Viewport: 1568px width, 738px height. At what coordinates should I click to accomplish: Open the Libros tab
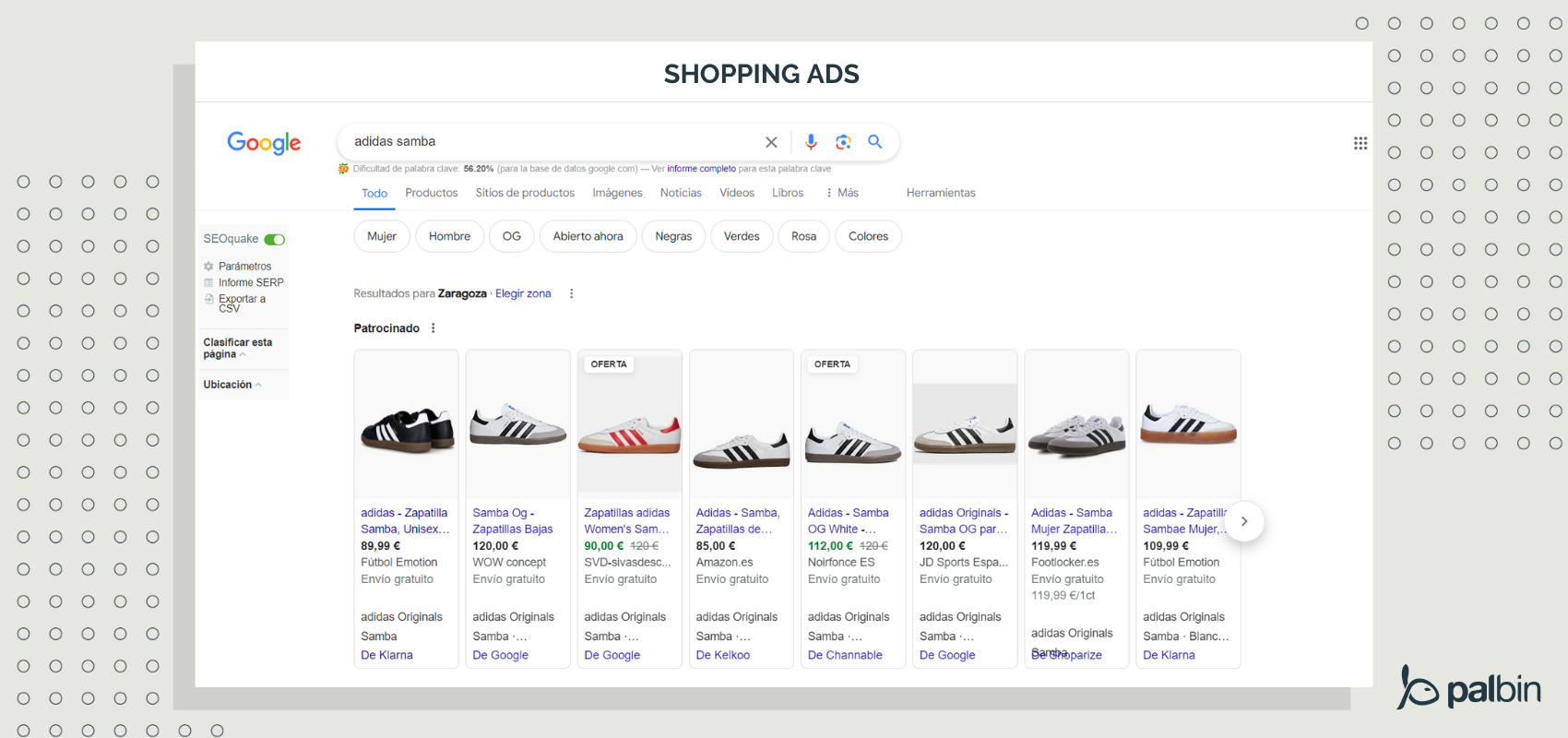788,193
